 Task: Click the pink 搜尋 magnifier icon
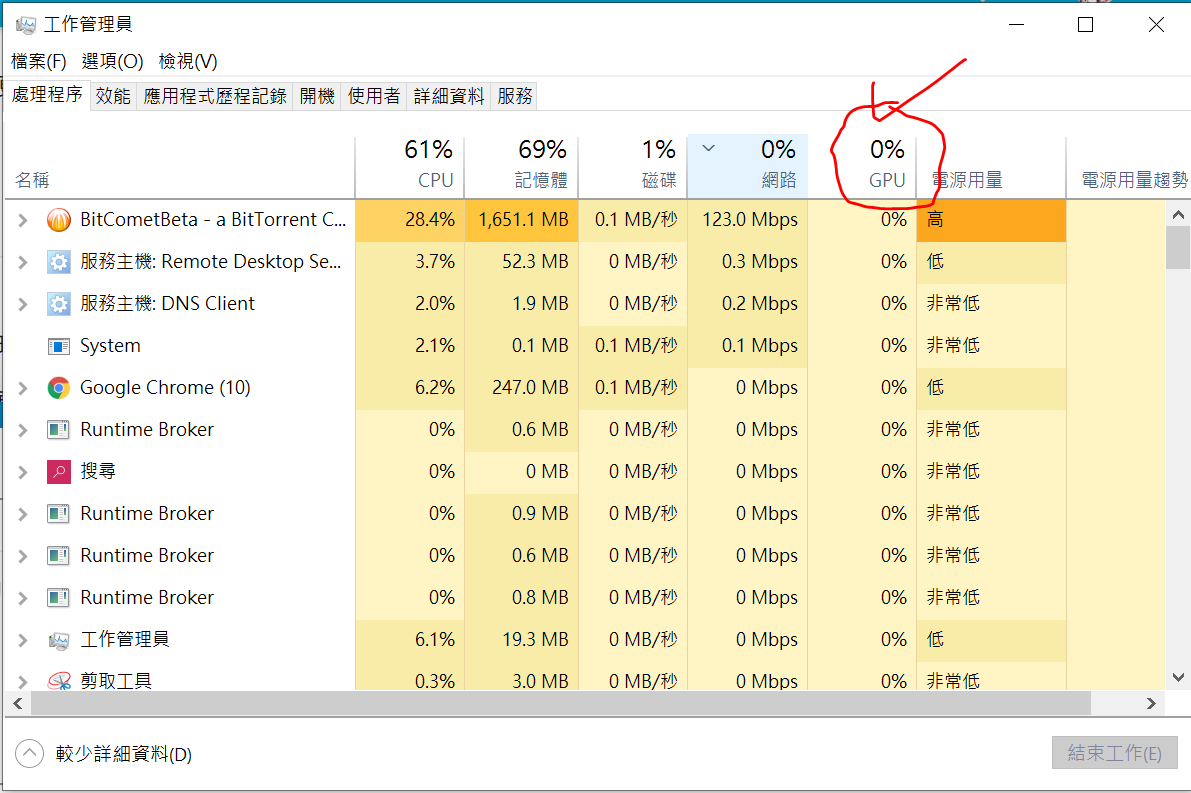click(x=59, y=472)
